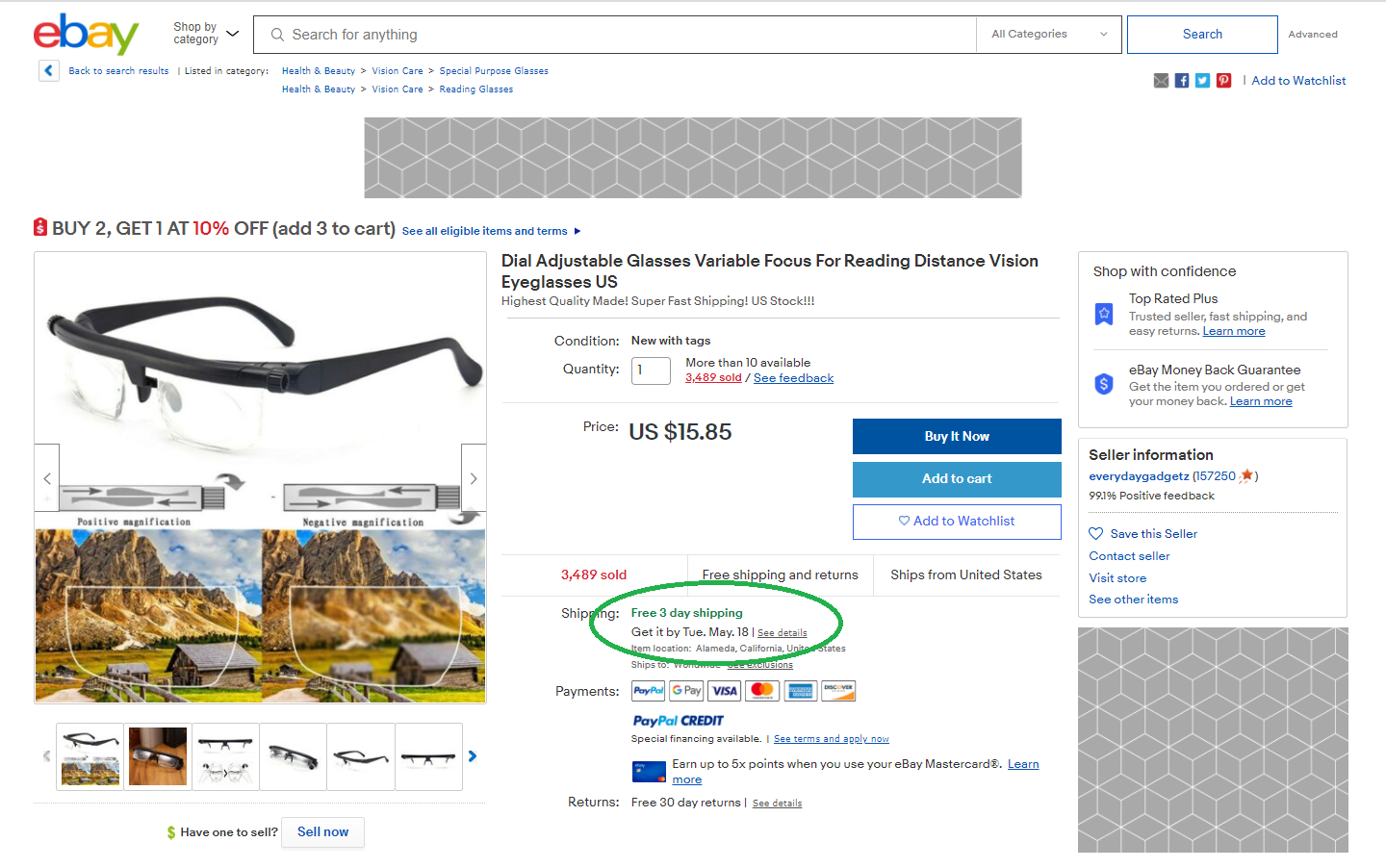Click the eBay logo
This screenshot has width=1386, height=868.
pos(86,35)
